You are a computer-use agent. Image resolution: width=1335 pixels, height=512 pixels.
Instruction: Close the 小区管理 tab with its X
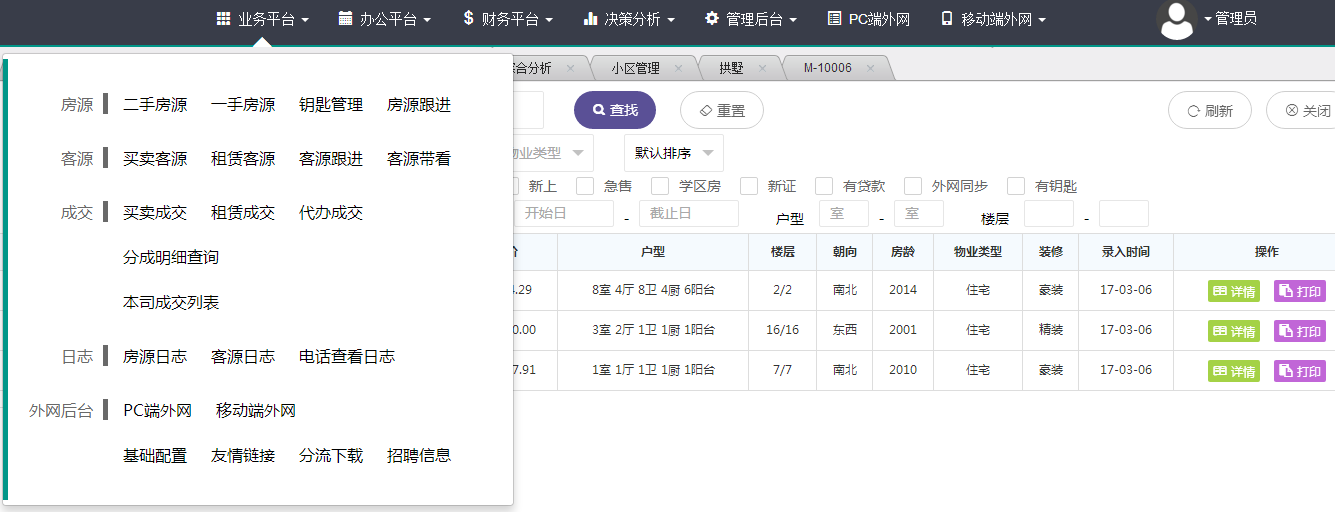tap(678, 68)
